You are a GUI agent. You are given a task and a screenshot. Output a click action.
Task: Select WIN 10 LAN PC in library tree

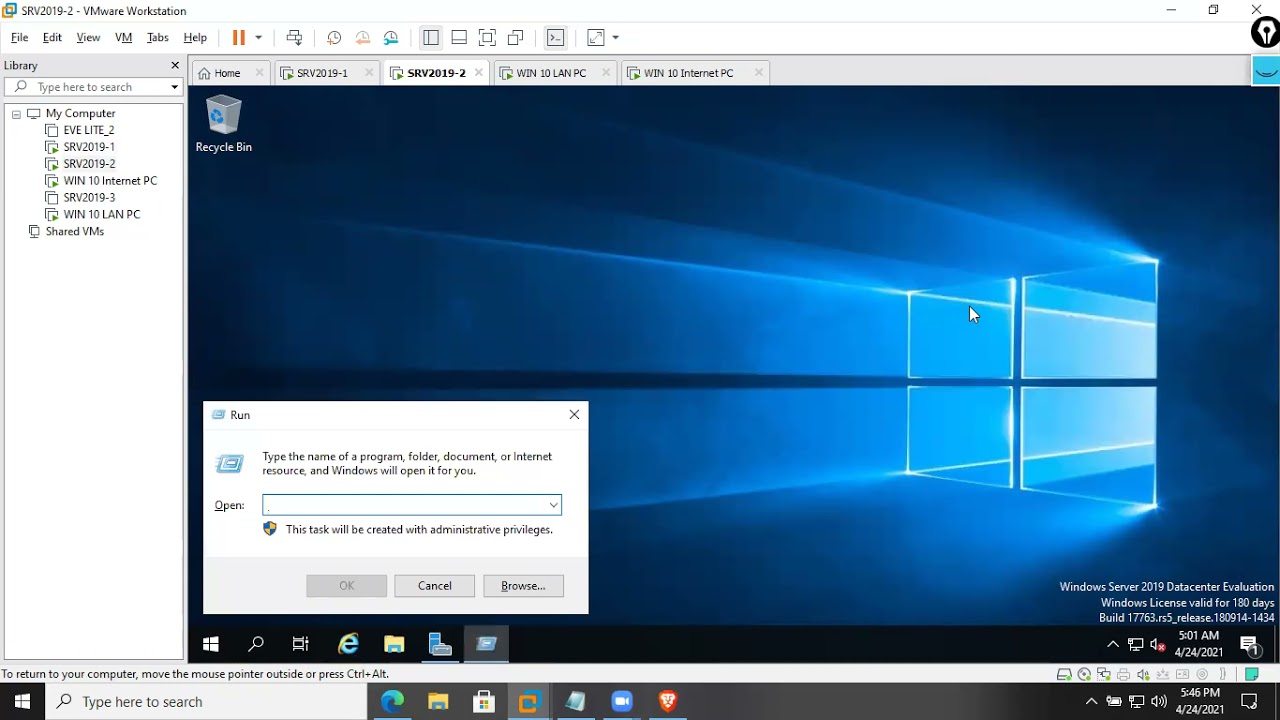[93, 215]
